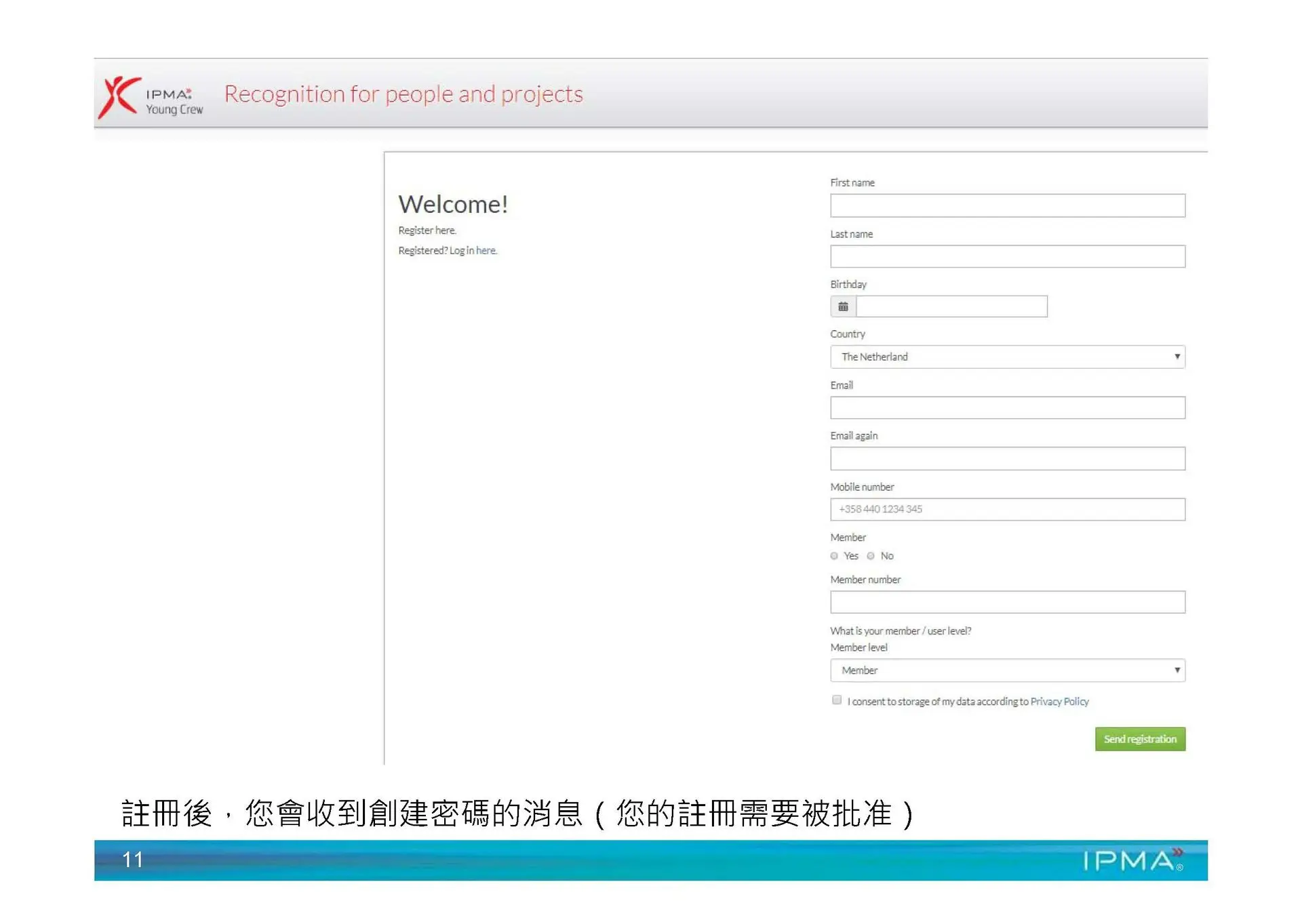Select the Yes member radio button
Screen dimensions: 1302x924
point(834,556)
